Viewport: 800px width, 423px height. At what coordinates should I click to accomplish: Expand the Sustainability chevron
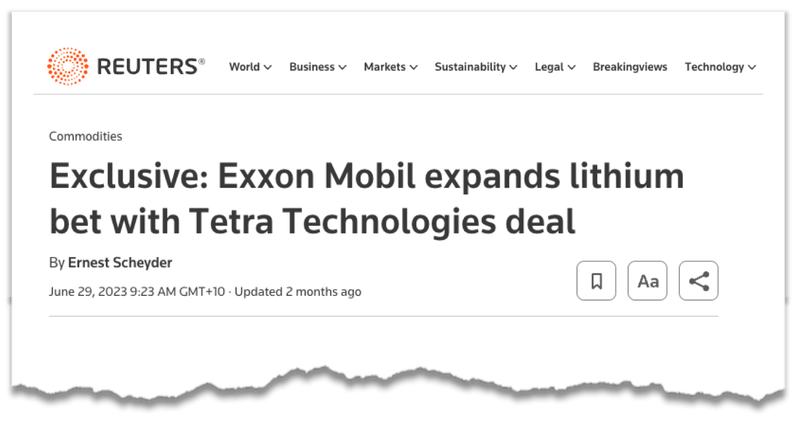(513, 67)
